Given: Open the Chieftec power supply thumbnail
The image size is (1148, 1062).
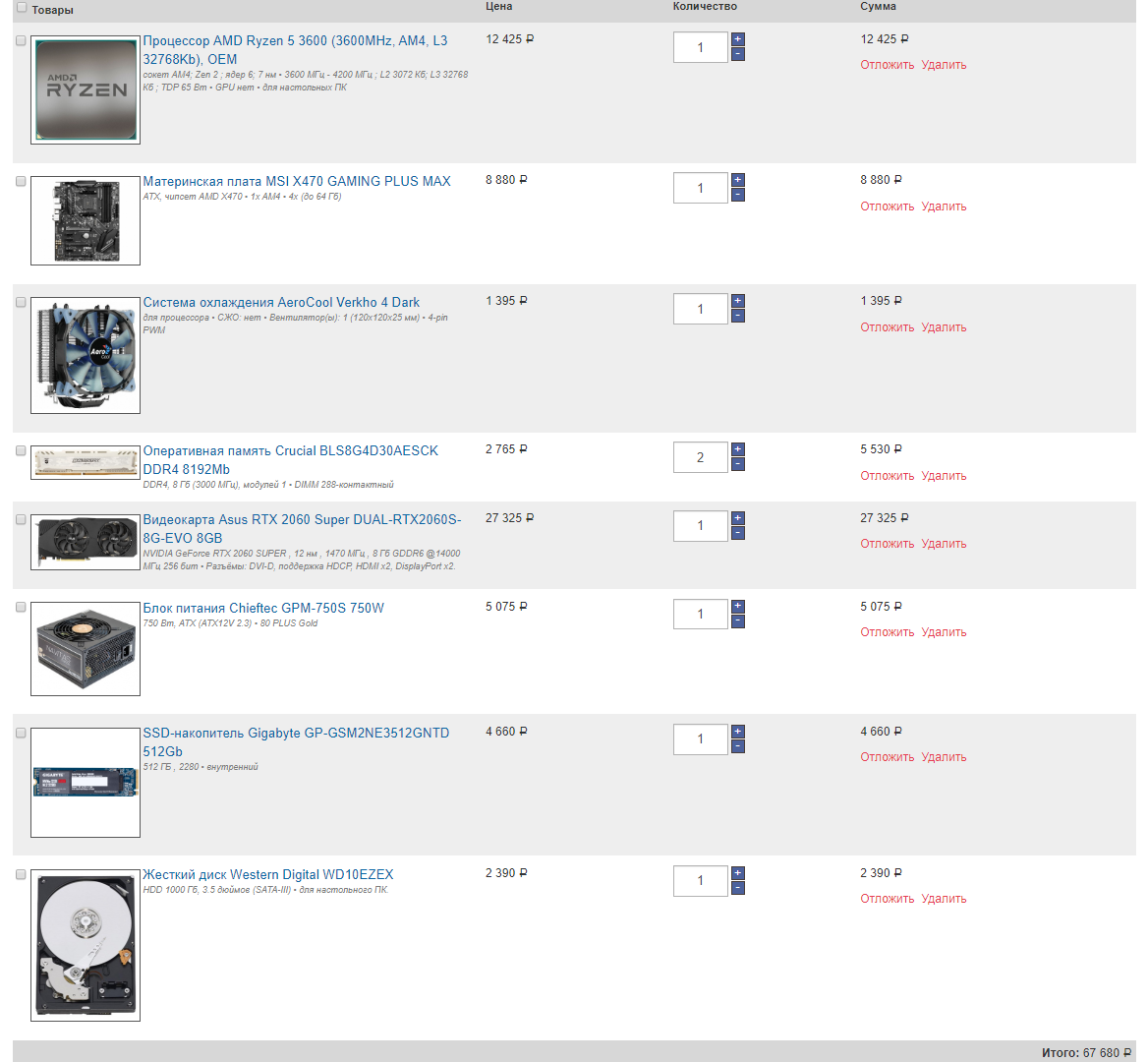Looking at the screenshot, I should 86,649.
